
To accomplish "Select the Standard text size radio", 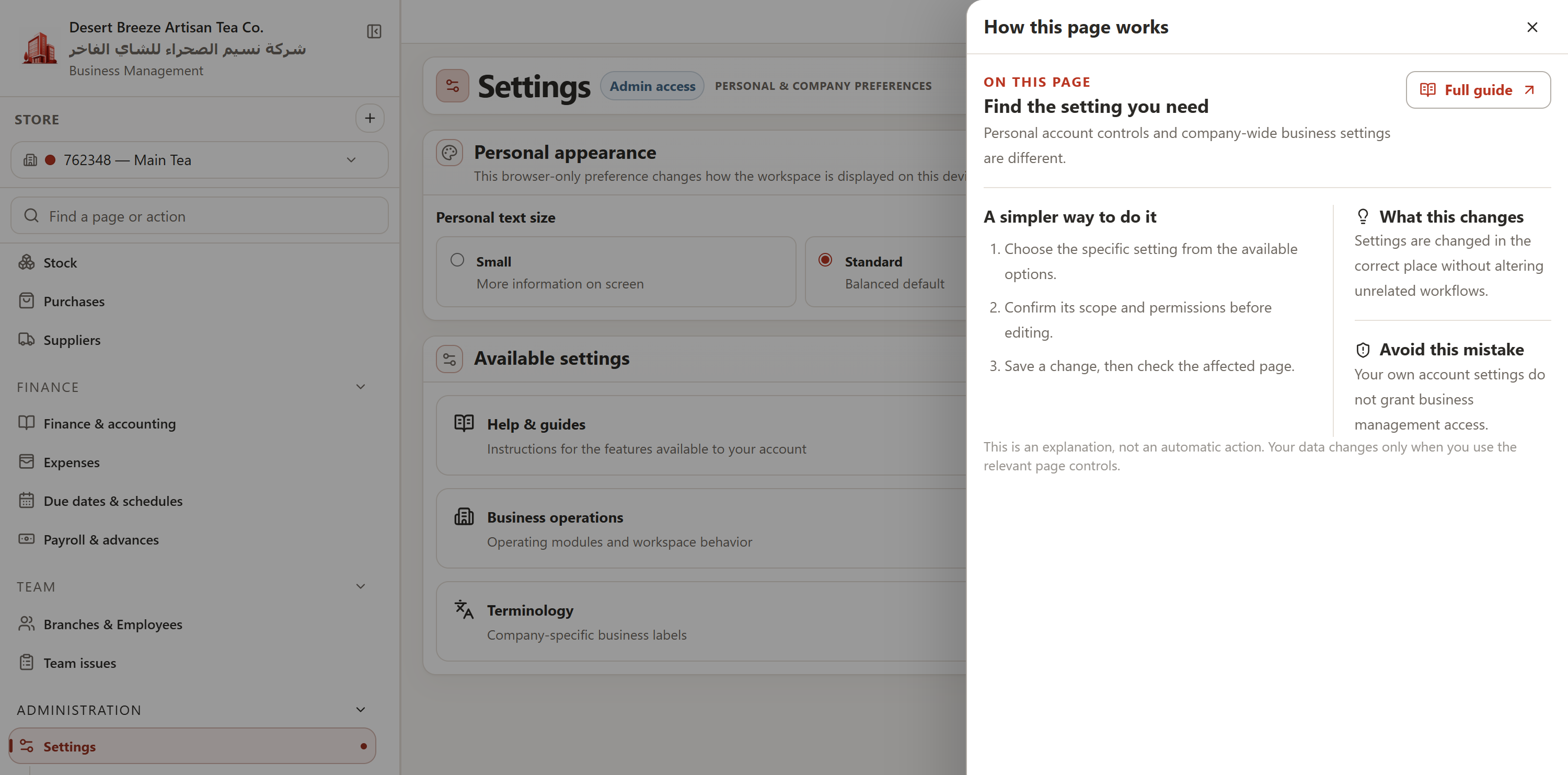I will click(825, 260).
